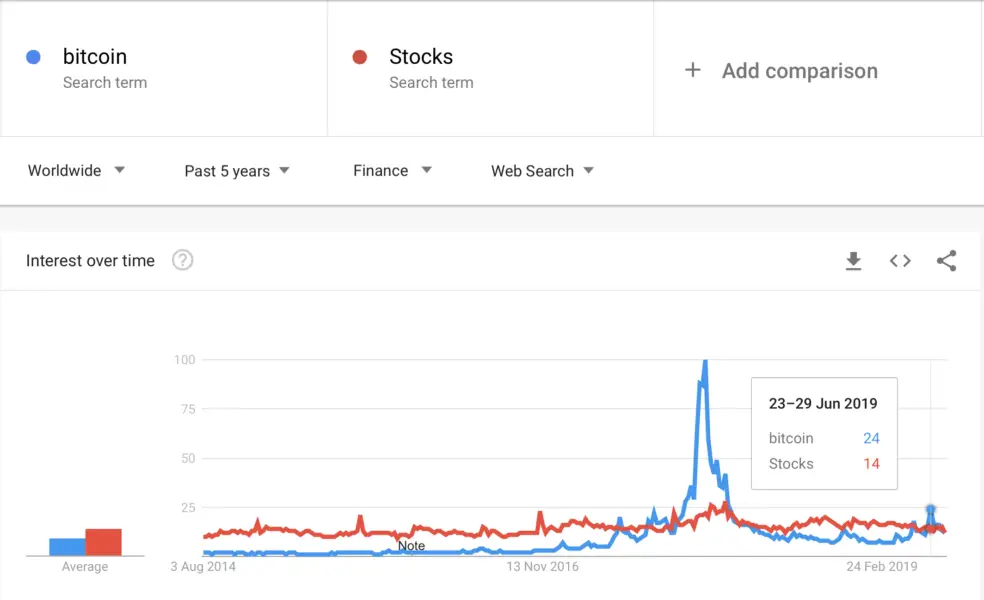Click the red Average bar
The width and height of the screenshot is (984, 600).
tap(103, 542)
